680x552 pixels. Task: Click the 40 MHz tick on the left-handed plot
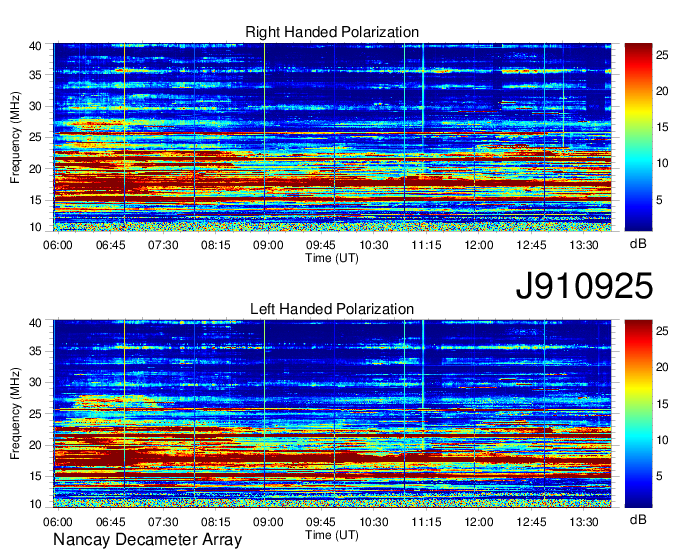click(35, 323)
